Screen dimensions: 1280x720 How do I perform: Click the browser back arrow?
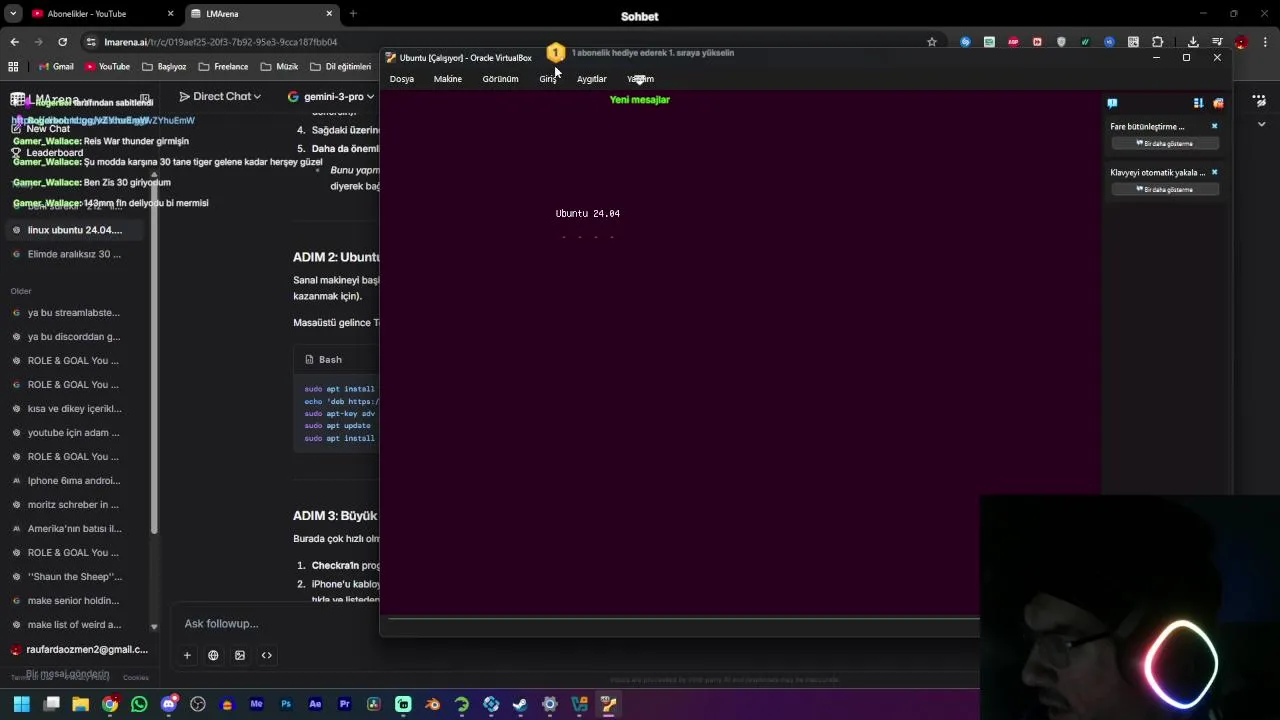(x=14, y=42)
